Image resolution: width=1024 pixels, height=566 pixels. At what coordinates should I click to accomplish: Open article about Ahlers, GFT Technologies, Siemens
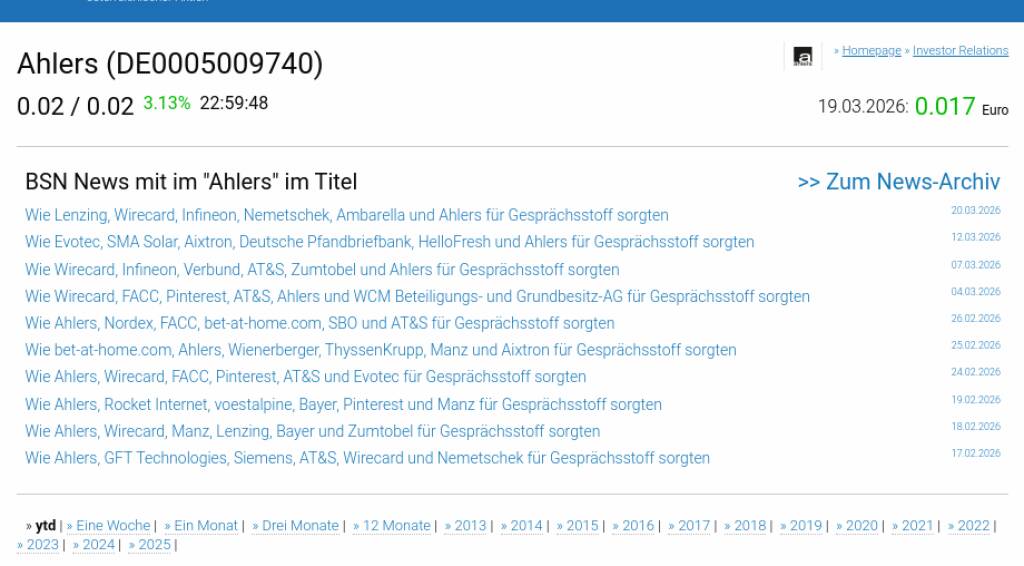(367, 459)
